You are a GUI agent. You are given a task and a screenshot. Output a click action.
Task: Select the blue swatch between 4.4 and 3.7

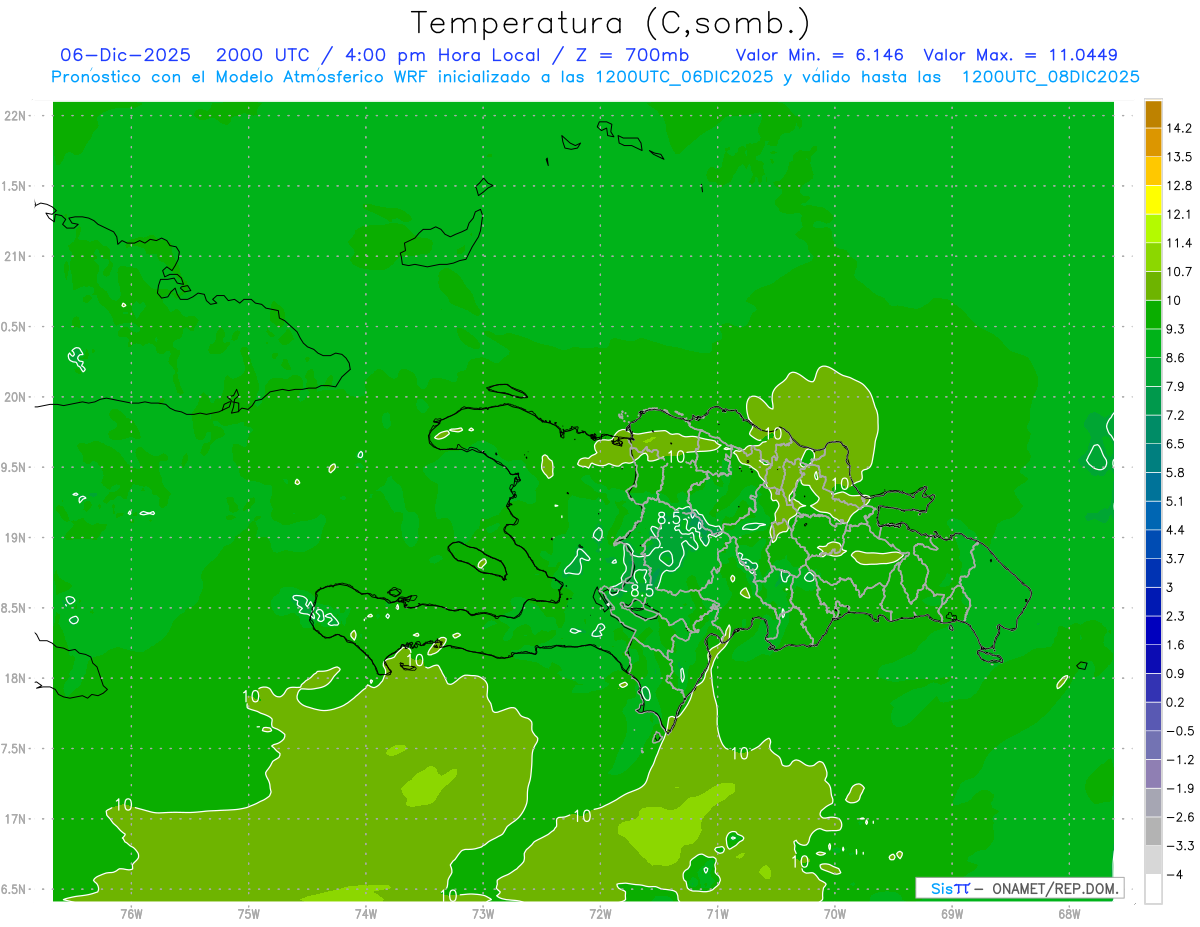[x=1153, y=544]
